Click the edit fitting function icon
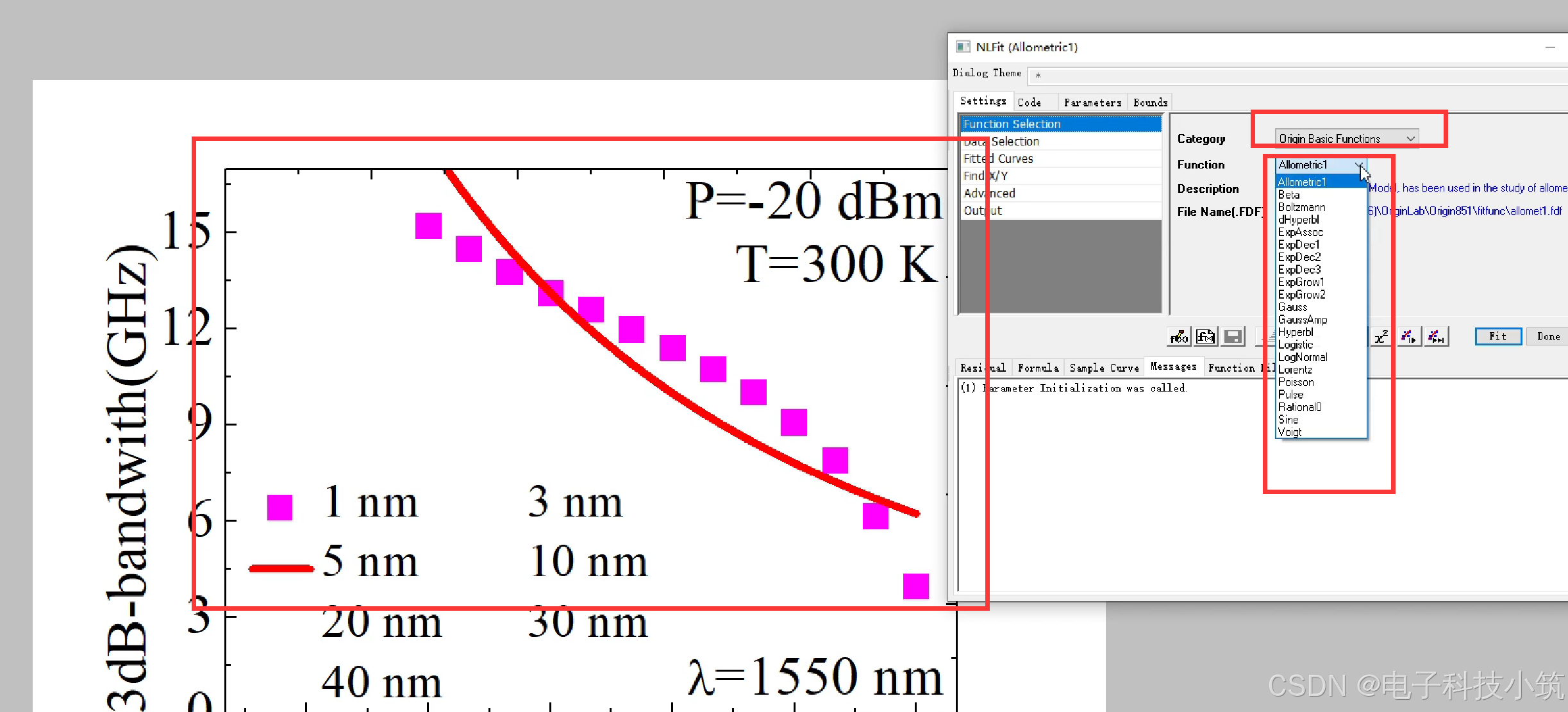 point(1179,336)
